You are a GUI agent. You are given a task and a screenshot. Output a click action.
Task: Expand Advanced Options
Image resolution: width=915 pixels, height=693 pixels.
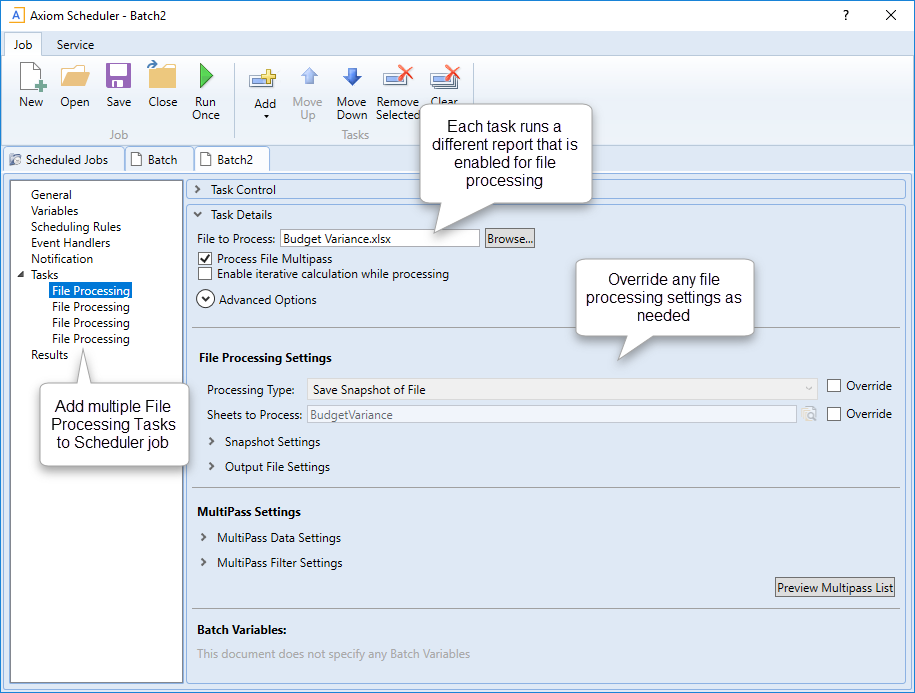coord(206,299)
